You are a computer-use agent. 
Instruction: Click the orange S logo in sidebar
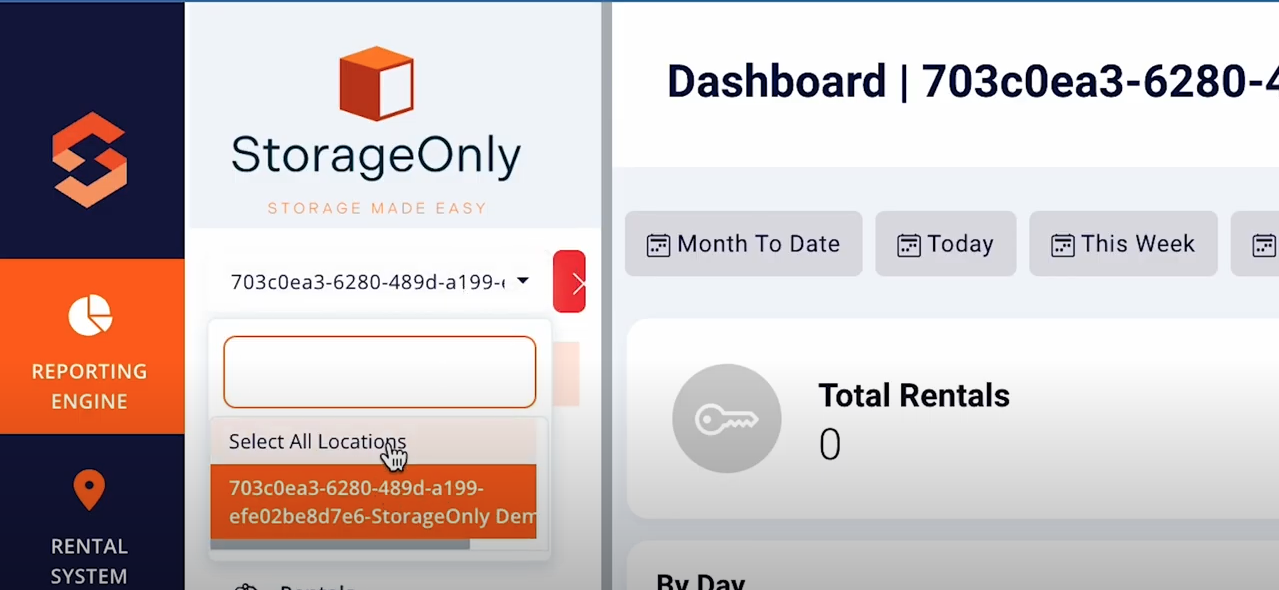pyautogui.click(x=90, y=160)
